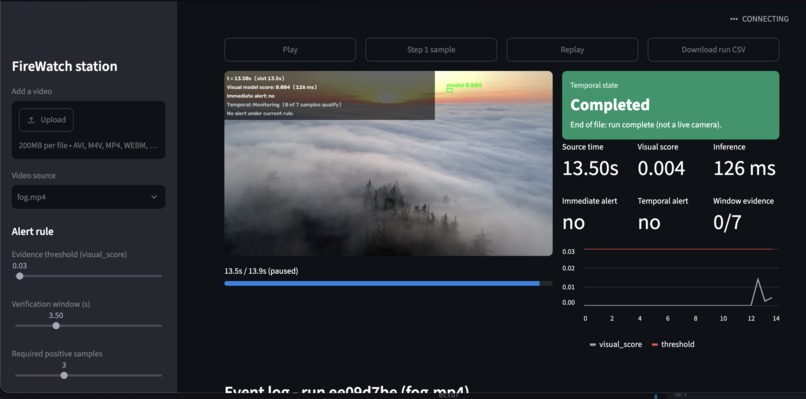Click the Evidence threshold slider handle

[20, 276]
